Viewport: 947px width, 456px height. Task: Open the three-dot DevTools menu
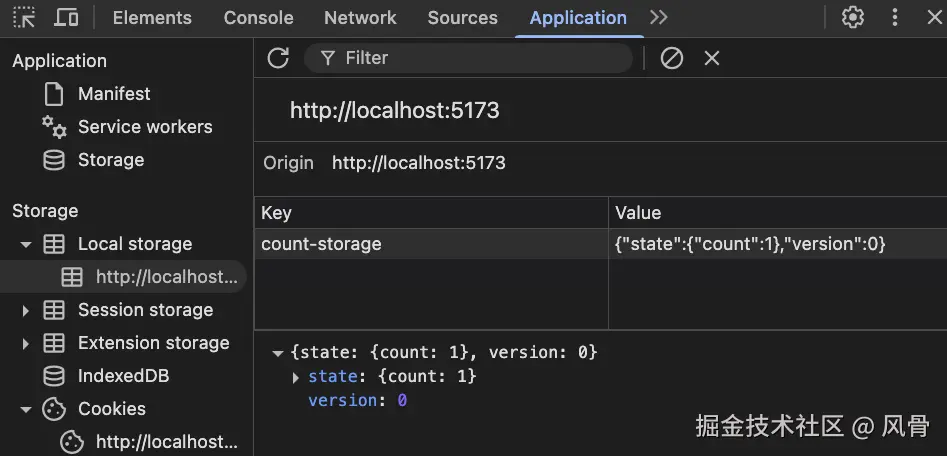point(895,17)
